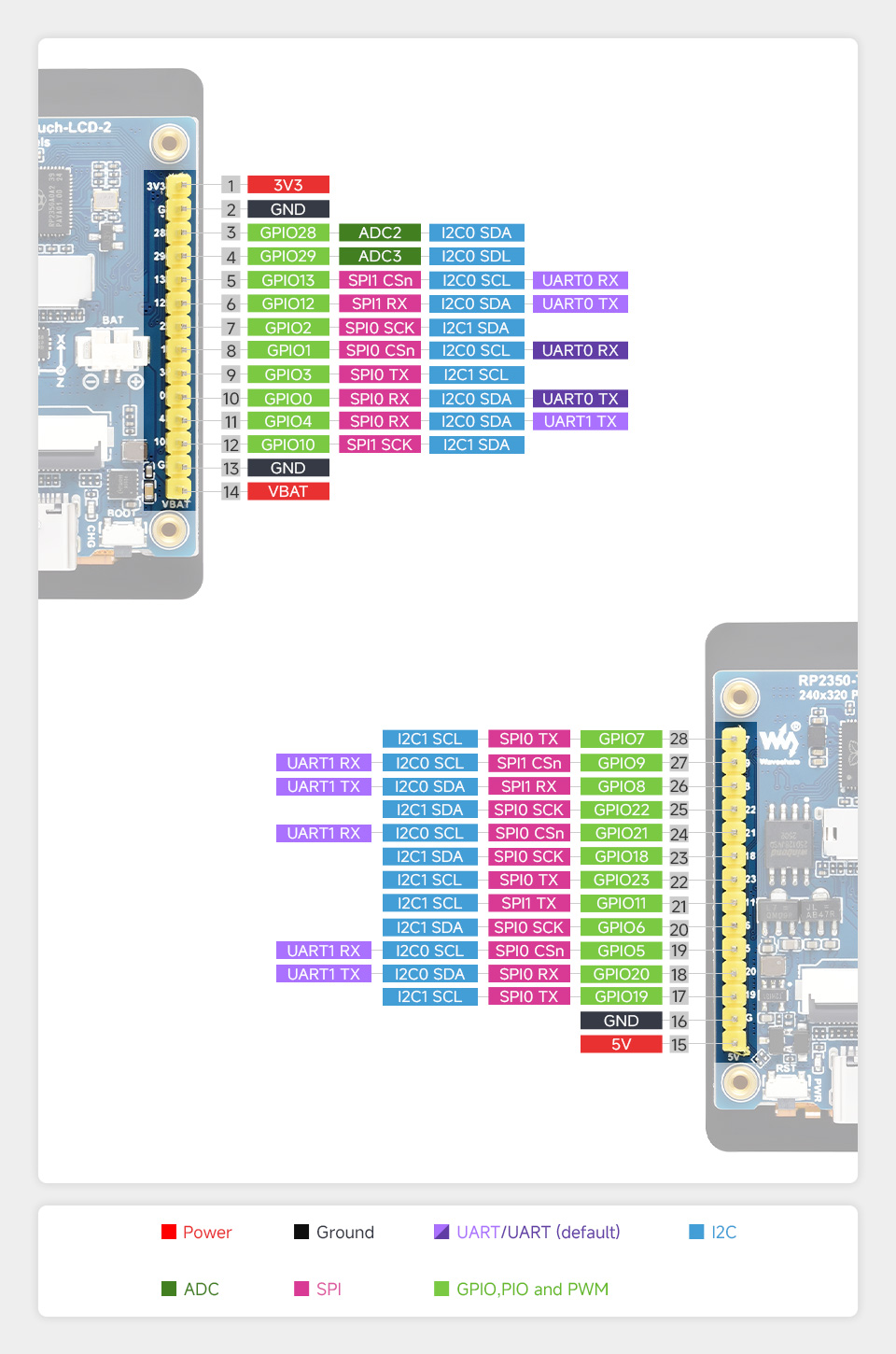Click 'UART1 RX' in the GPIO9 row
This screenshot has height=1354, width=896.
(324, 763)
